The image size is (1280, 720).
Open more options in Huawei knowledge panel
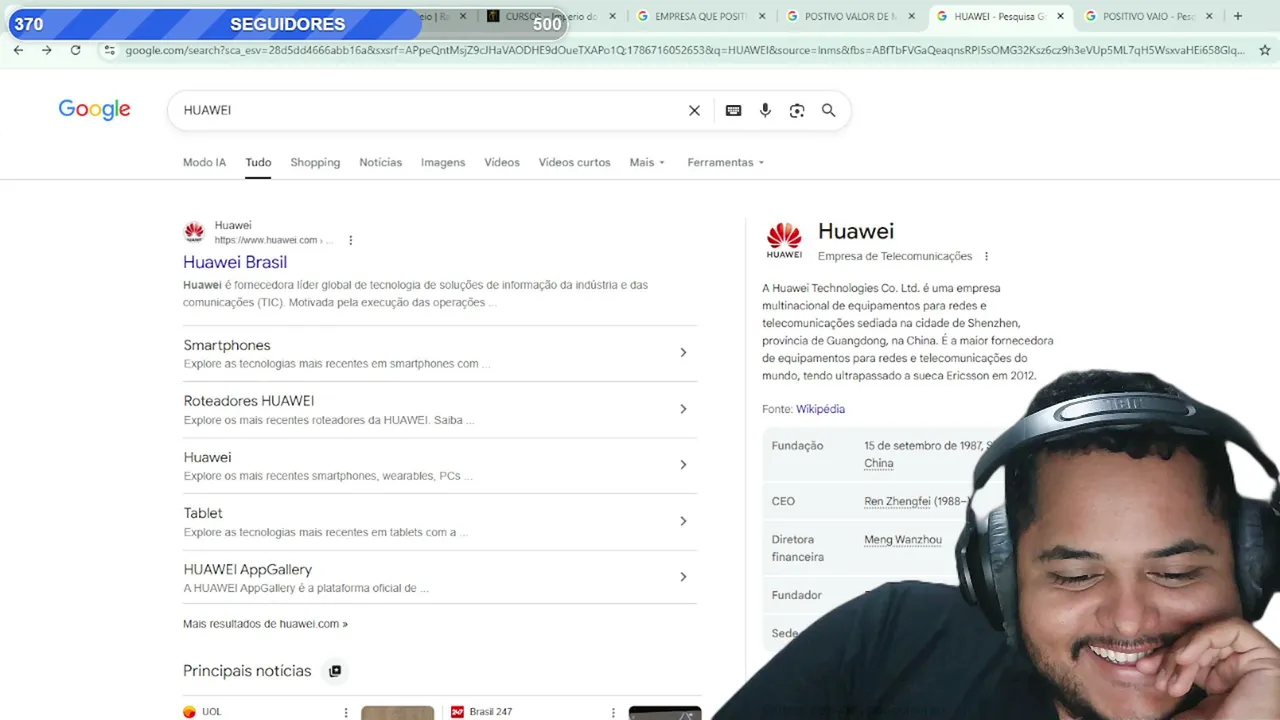click(986, 256)
